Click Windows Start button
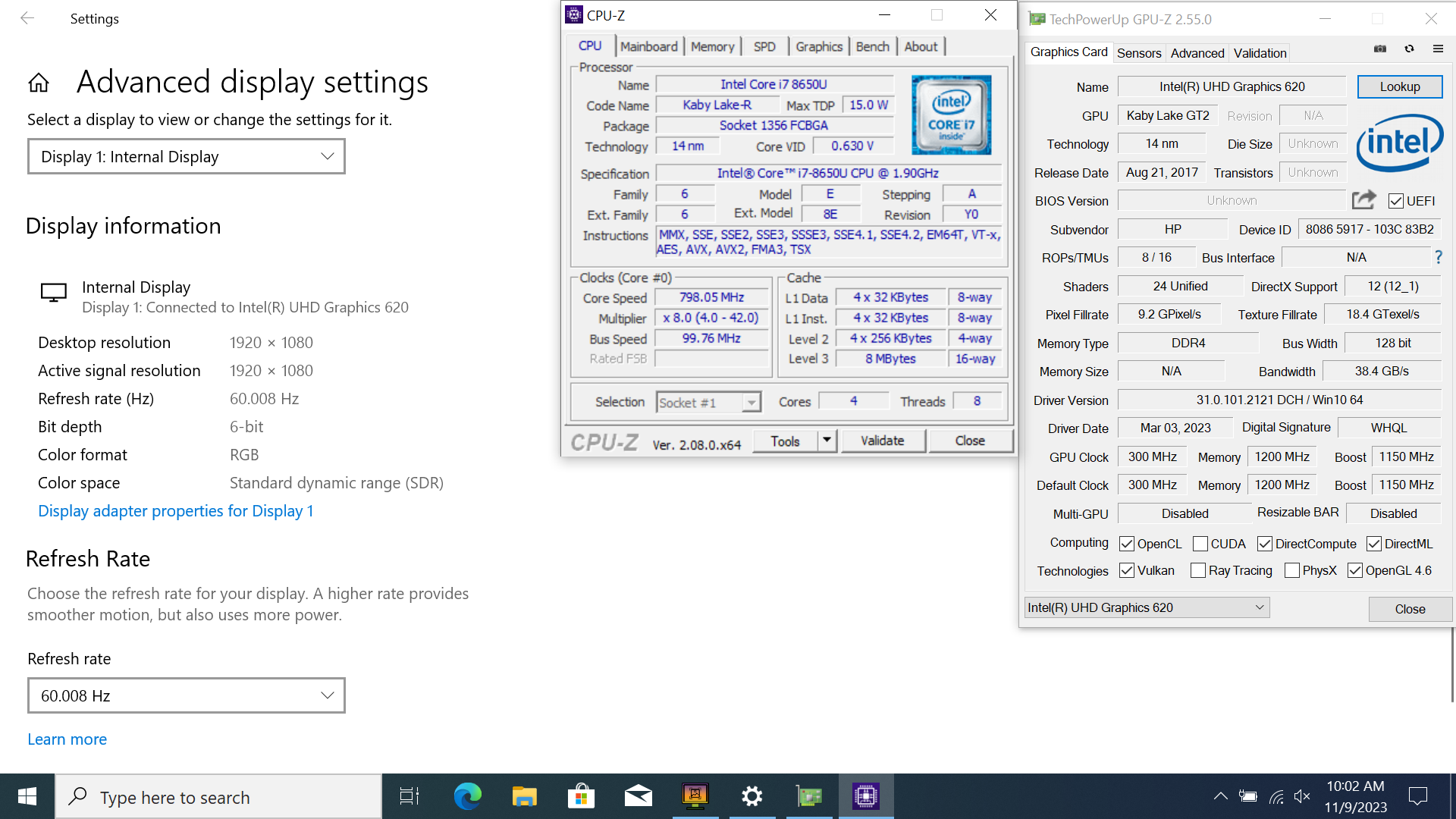The height and width of the screenshot is (819, 1456). [27, 796]
